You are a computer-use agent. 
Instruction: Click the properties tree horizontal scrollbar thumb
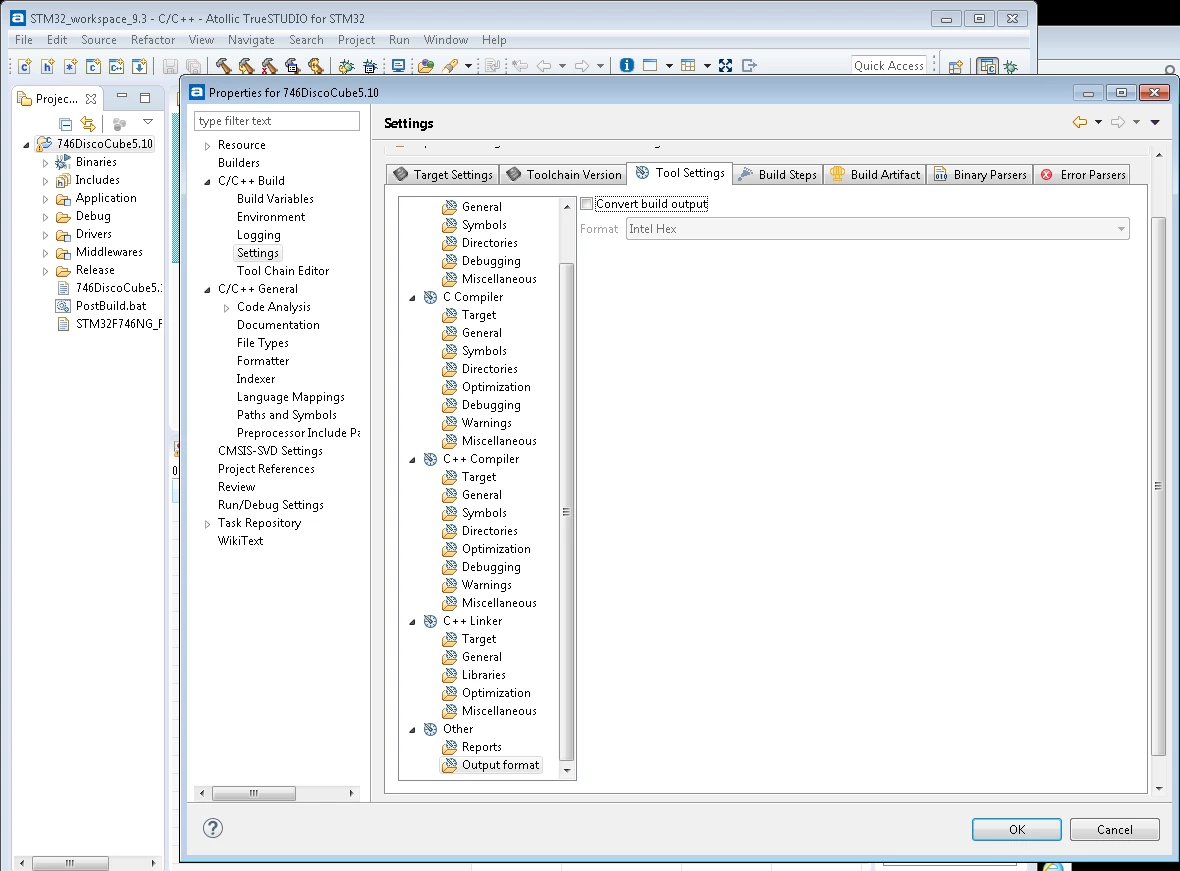[x=254, y=793]
